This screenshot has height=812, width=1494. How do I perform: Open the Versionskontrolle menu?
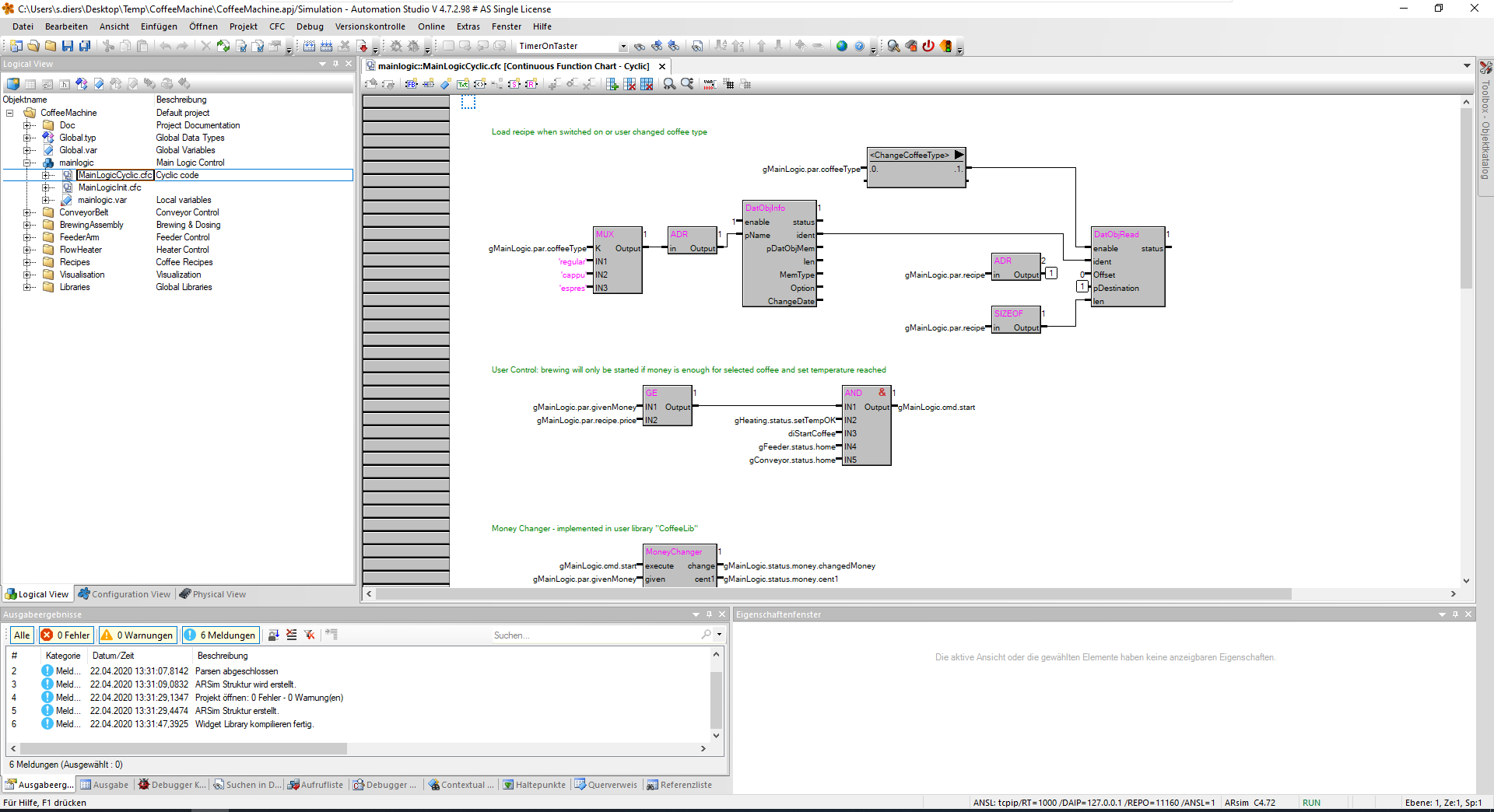(370, 26)
